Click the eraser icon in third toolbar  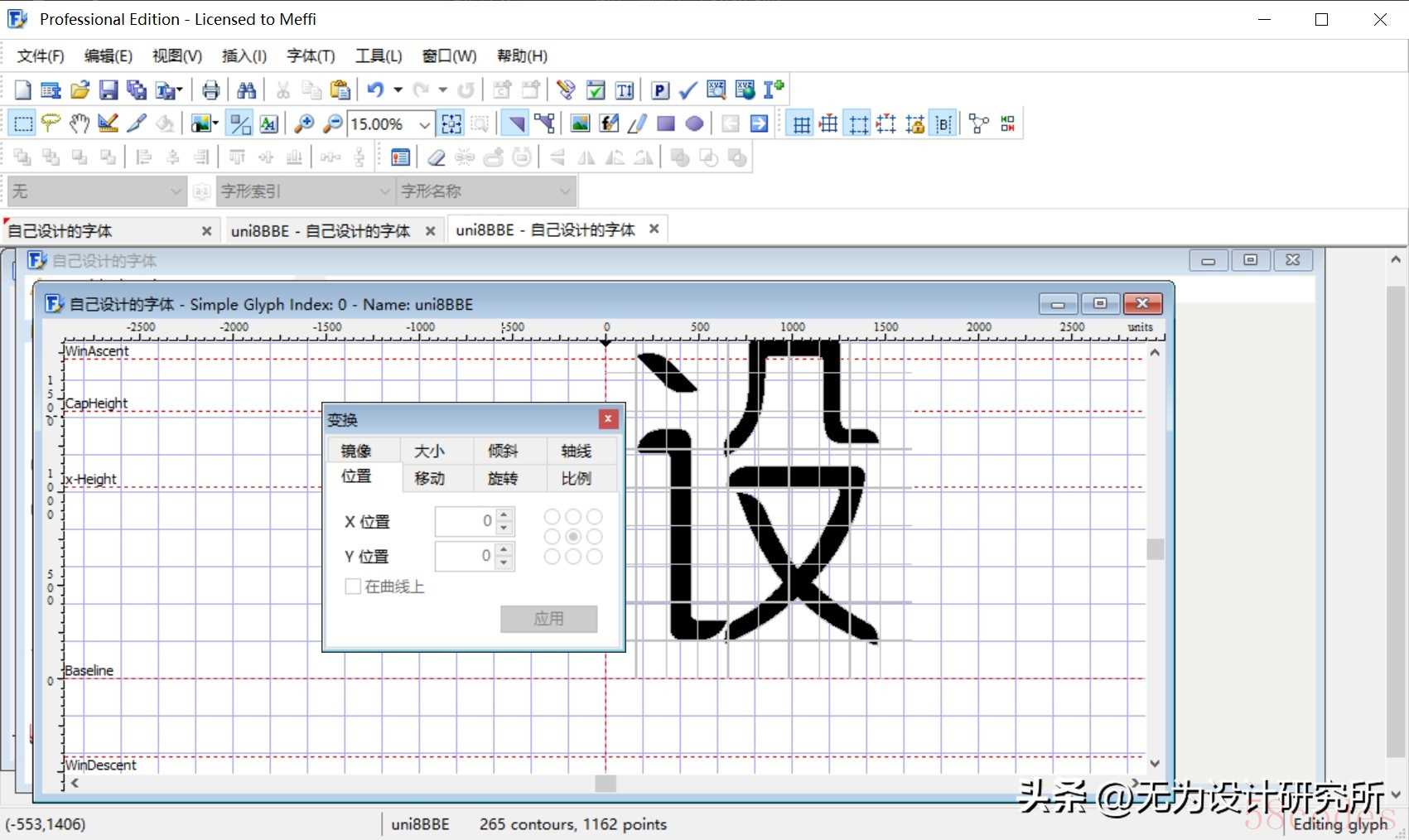tap(437, 157)
